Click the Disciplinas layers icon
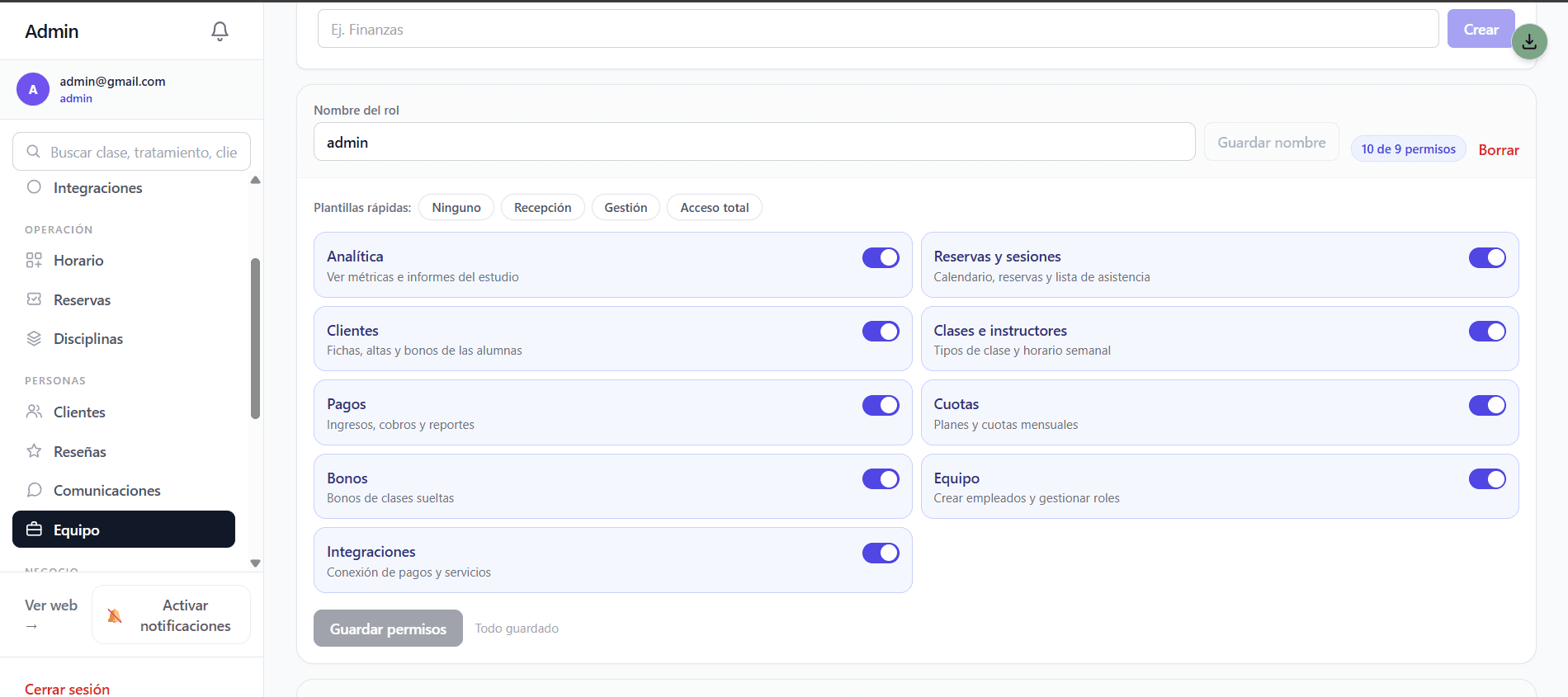The height and width of the screenshot is (697, 1568). click(34, 338)
